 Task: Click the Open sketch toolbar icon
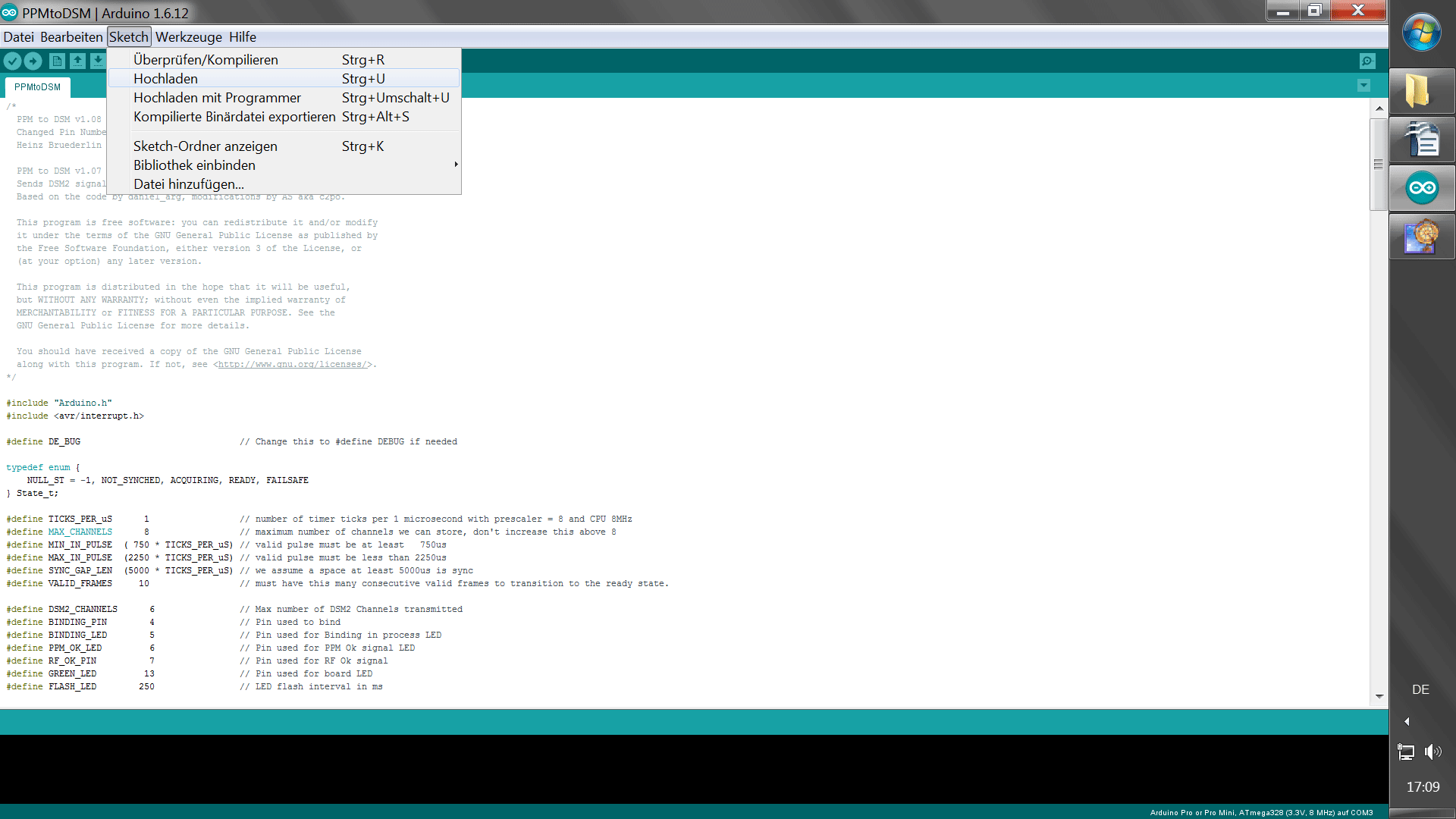coord(77,61)
